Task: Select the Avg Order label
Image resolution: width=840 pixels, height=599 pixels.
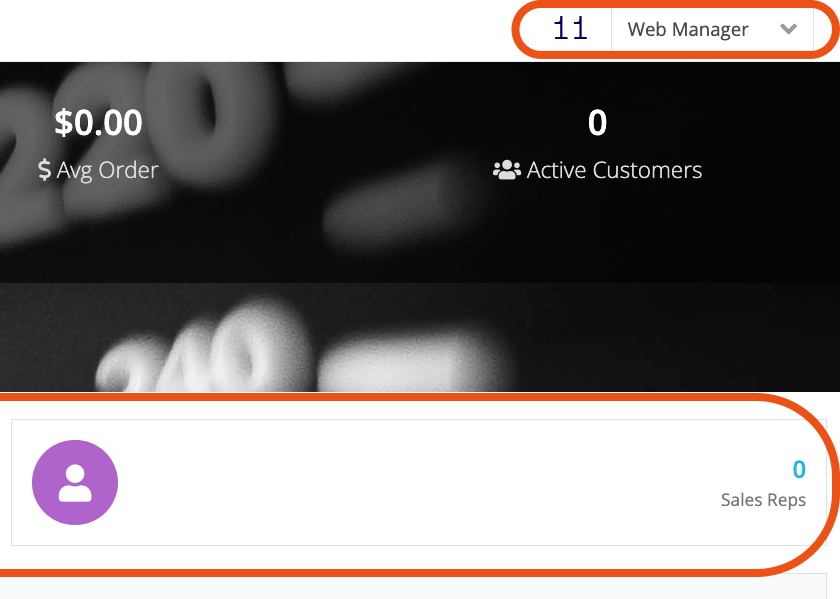Action: point(108,170)
